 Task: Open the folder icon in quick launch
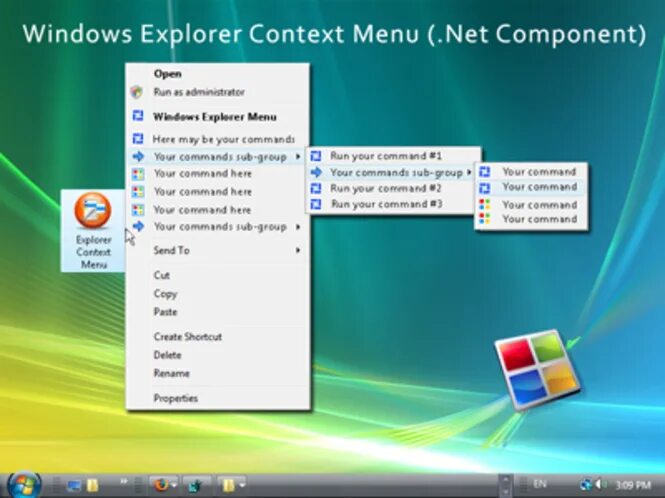pyautogui.click(x=93, y=485)
